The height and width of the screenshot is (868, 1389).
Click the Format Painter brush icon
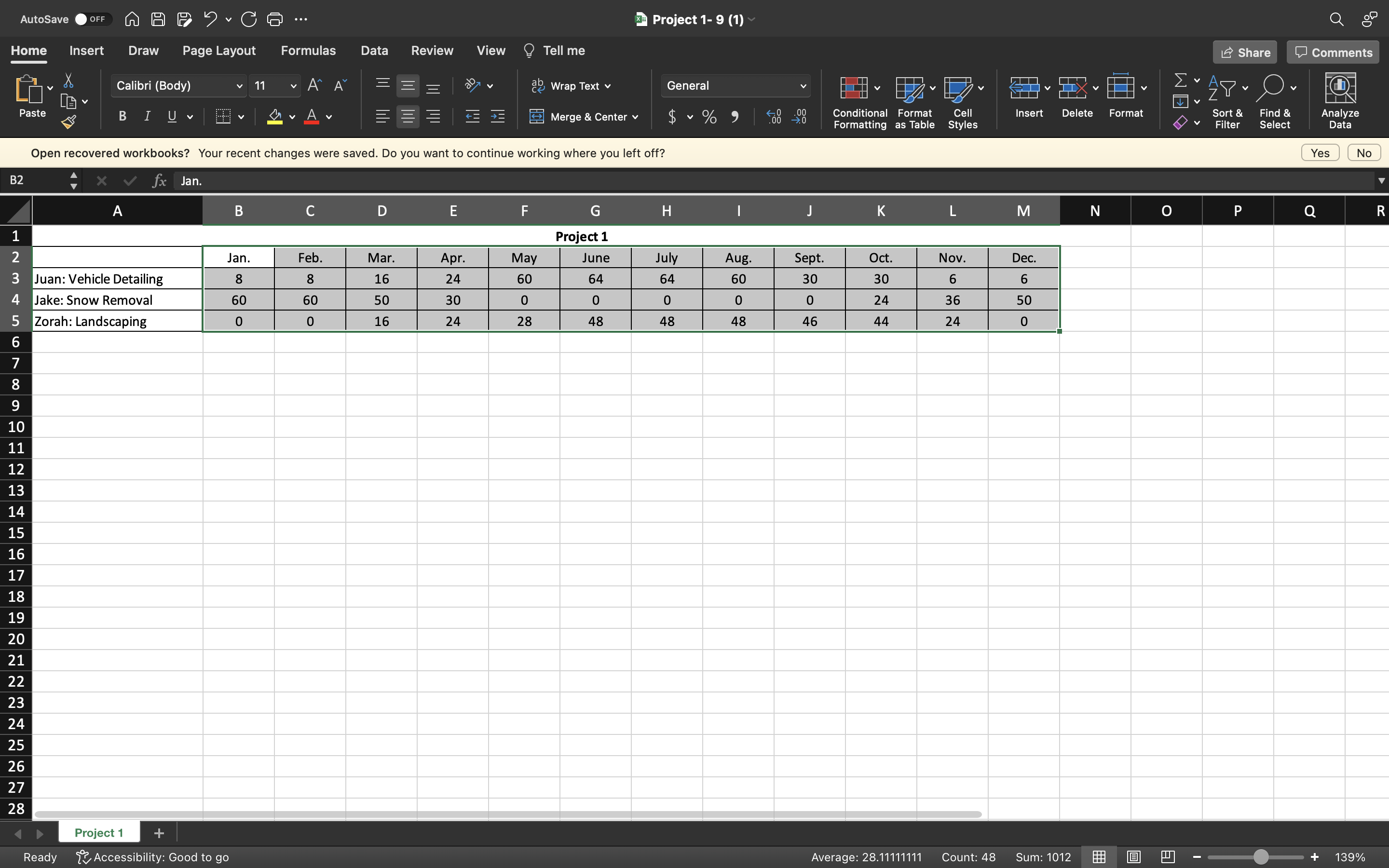click(69, 122)
